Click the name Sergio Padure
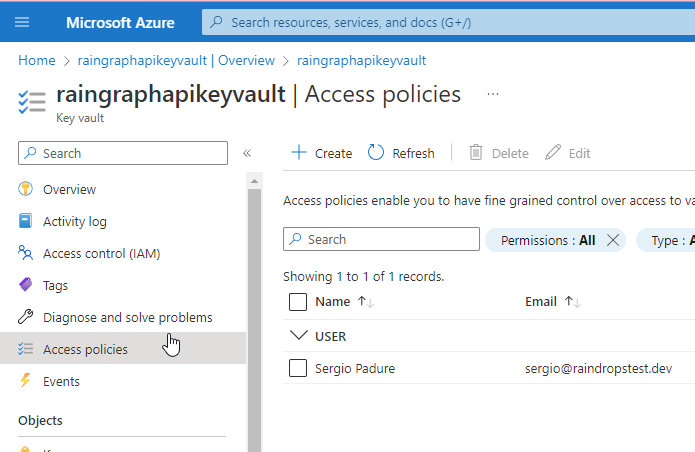The image size is (695, 452). 355,368
